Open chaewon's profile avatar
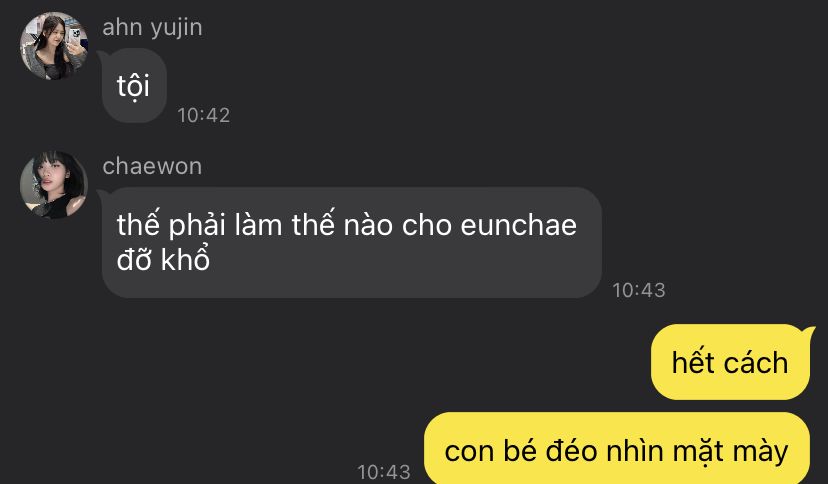828x484 pixels. (54, 185)
